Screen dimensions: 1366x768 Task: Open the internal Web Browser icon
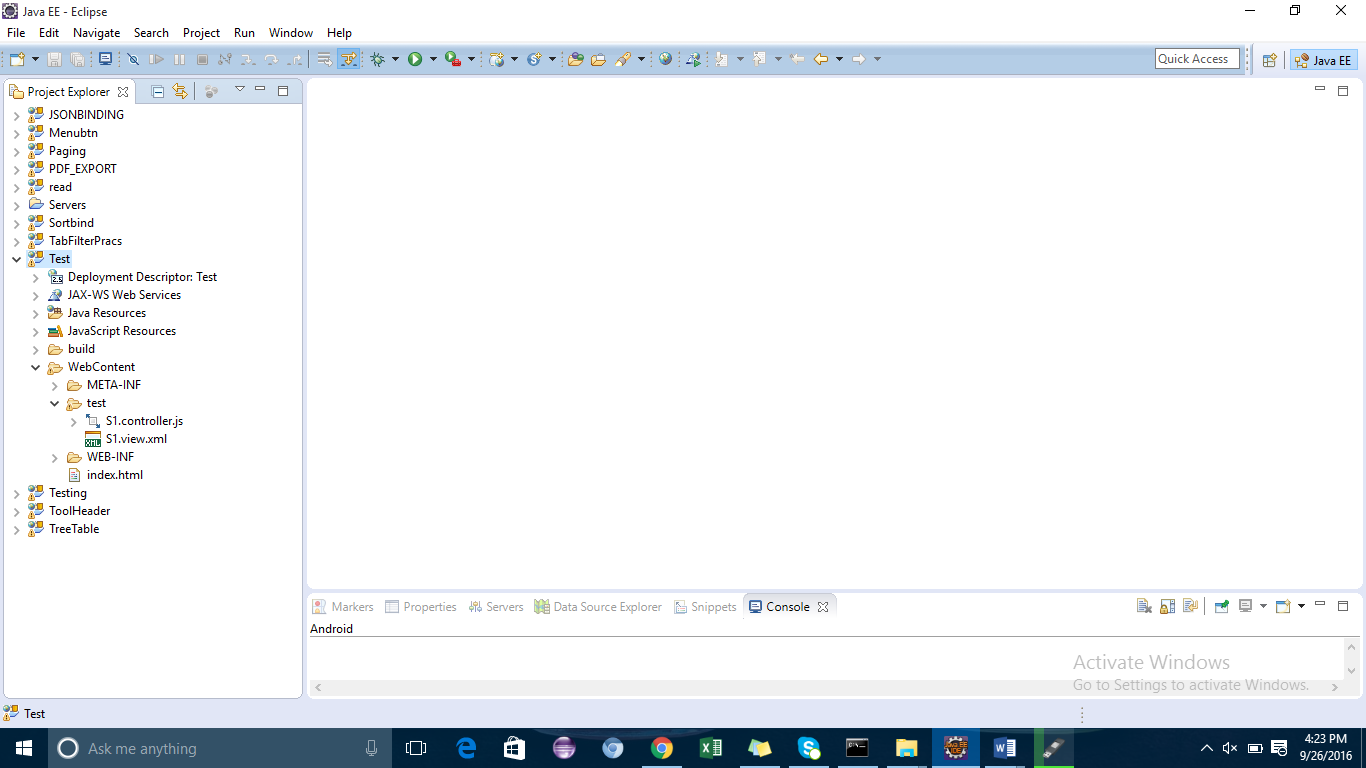[x=665, y=59]
